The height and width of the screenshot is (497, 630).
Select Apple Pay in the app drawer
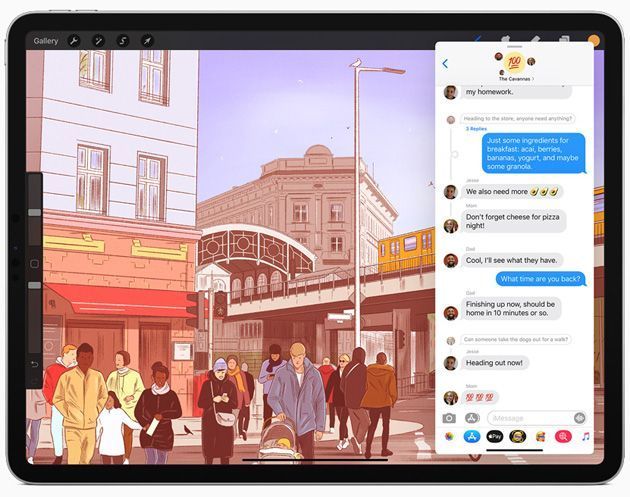coord(494,437)
